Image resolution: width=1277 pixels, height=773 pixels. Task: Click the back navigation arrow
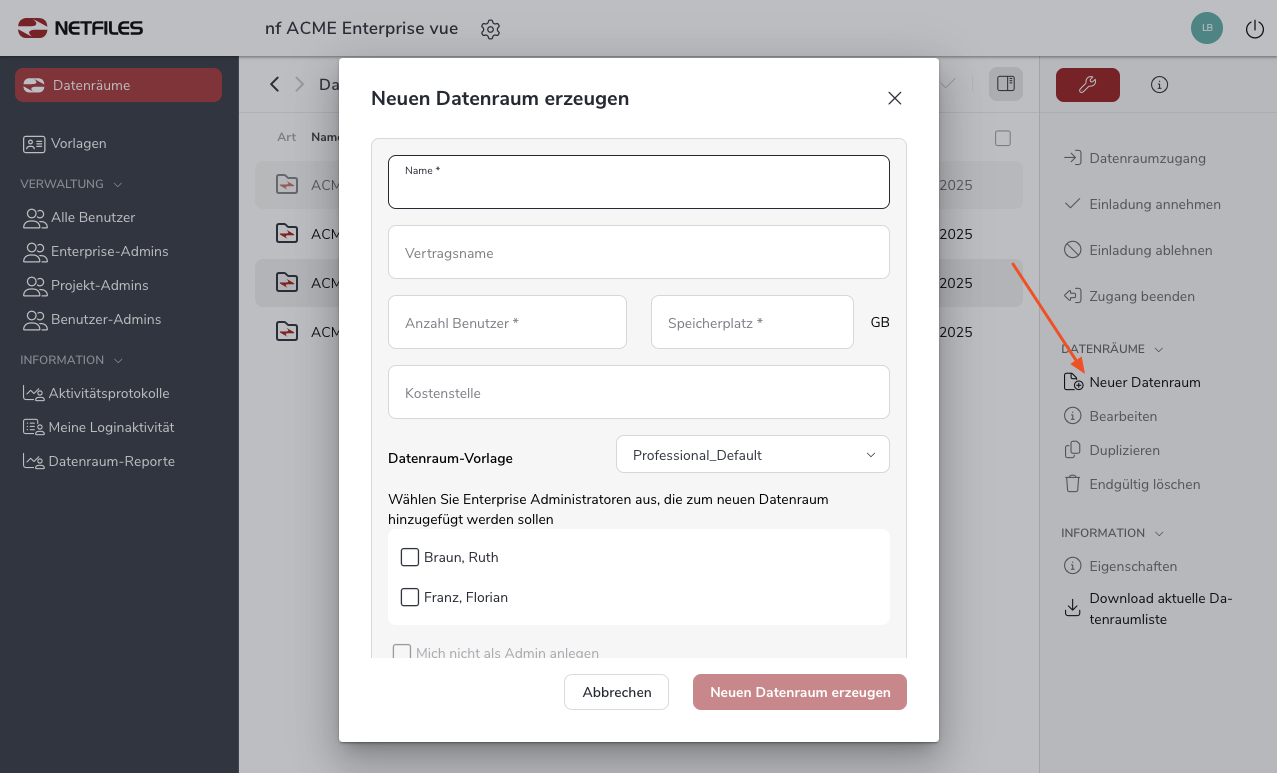(x=275, y=84)
